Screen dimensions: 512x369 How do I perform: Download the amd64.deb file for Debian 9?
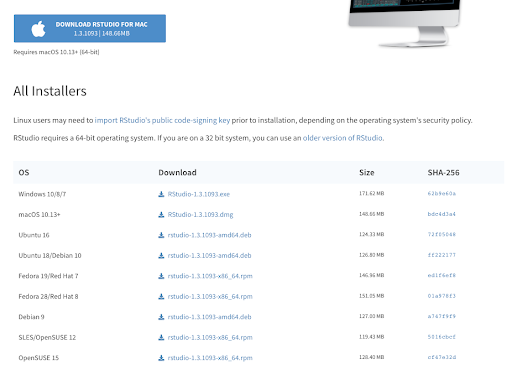209,317
